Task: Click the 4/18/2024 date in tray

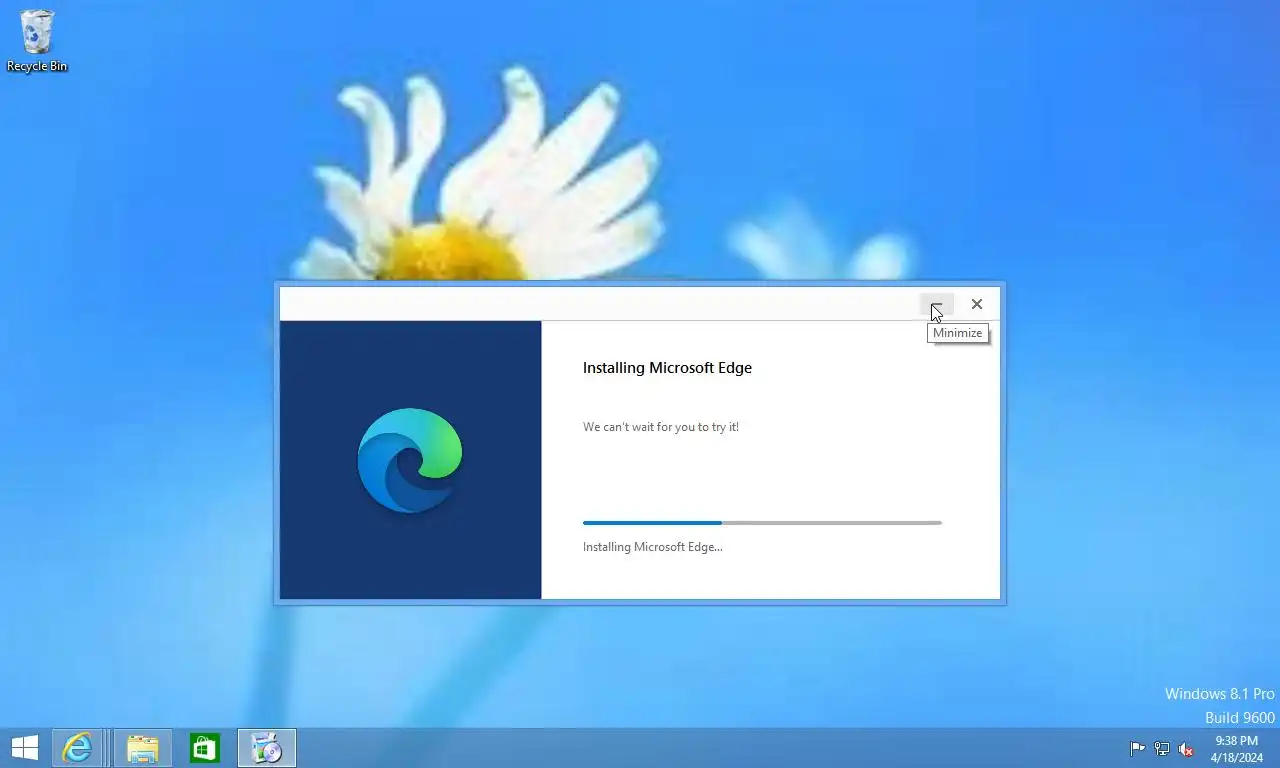Action: point(1236,757)
